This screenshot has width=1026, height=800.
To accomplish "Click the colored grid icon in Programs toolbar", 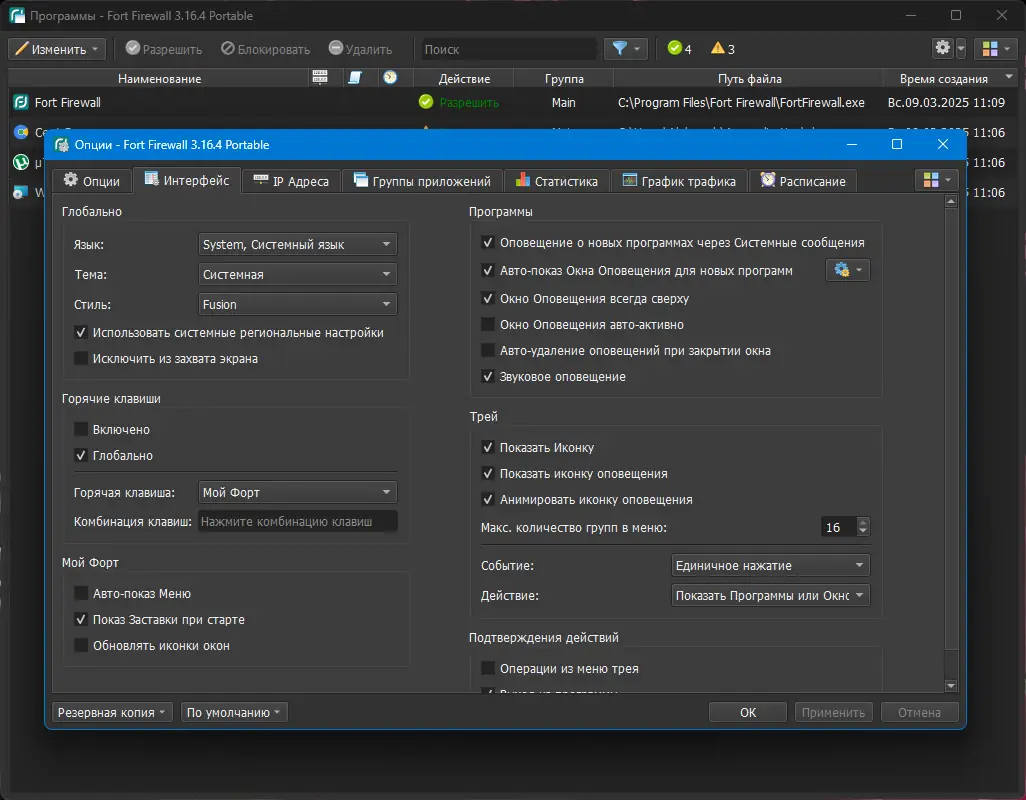I will 990,48.
